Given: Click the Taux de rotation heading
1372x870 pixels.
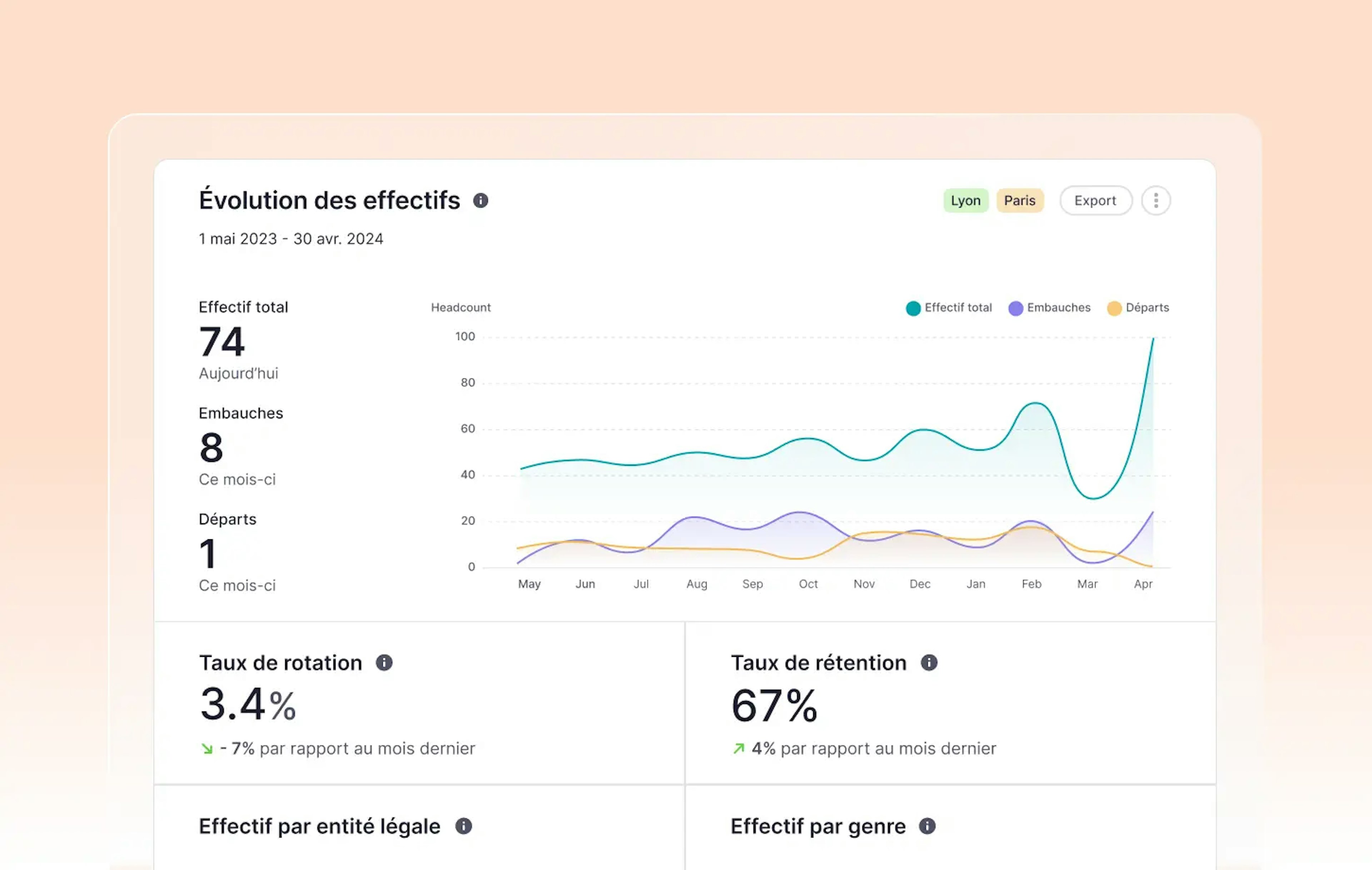Looking at the screenshot, I should pyautogui.click(x=280, y=663).
